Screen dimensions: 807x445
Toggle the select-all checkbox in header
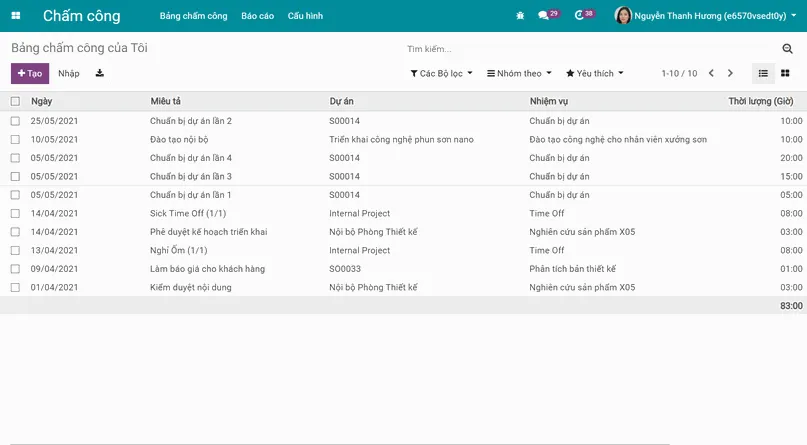click(15, 101)
